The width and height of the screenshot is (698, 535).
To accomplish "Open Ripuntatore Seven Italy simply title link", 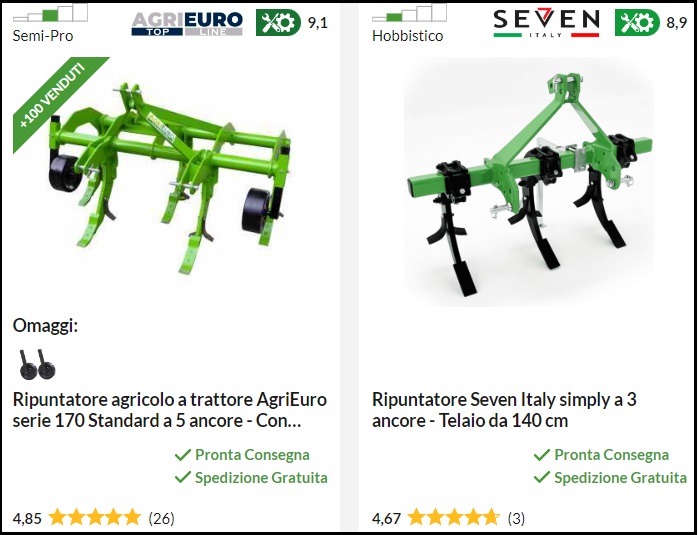I will (504, 410).
